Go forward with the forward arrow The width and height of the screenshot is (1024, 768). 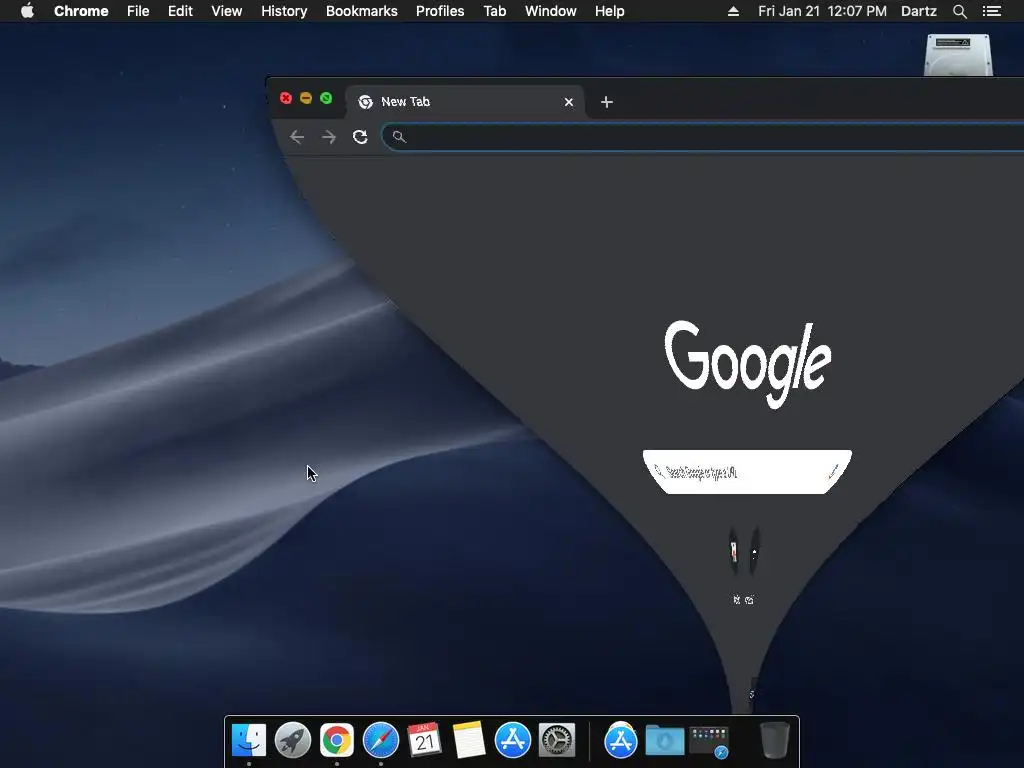(329, 136)
